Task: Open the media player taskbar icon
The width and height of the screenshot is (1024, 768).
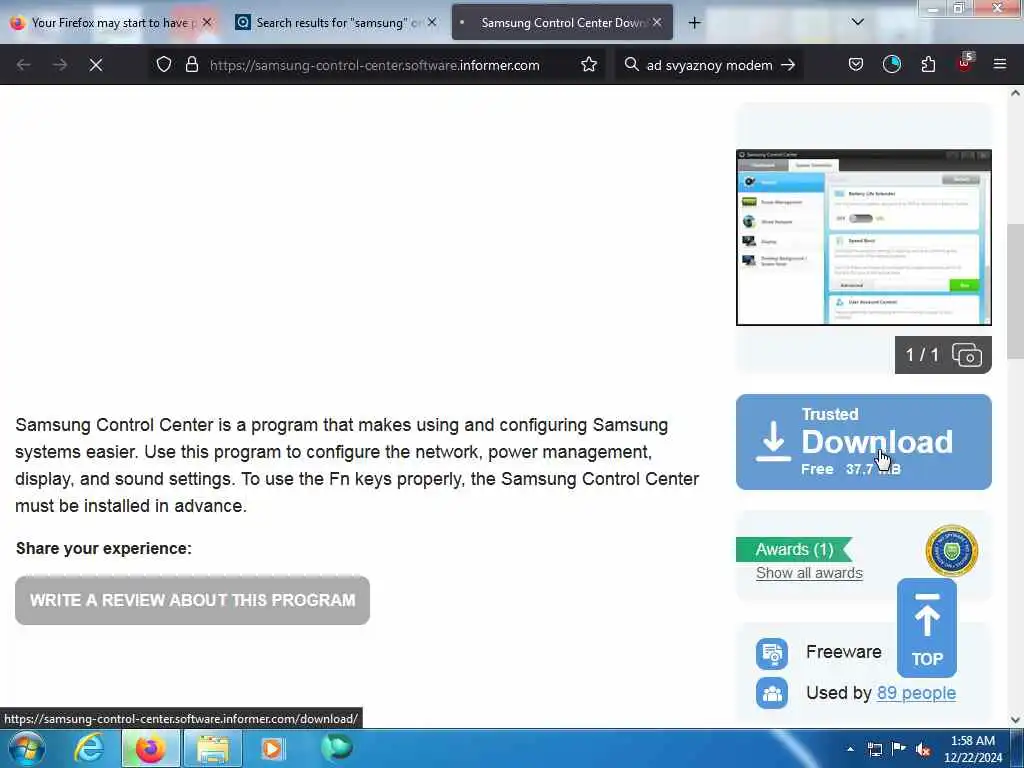Action: point(272,748)
